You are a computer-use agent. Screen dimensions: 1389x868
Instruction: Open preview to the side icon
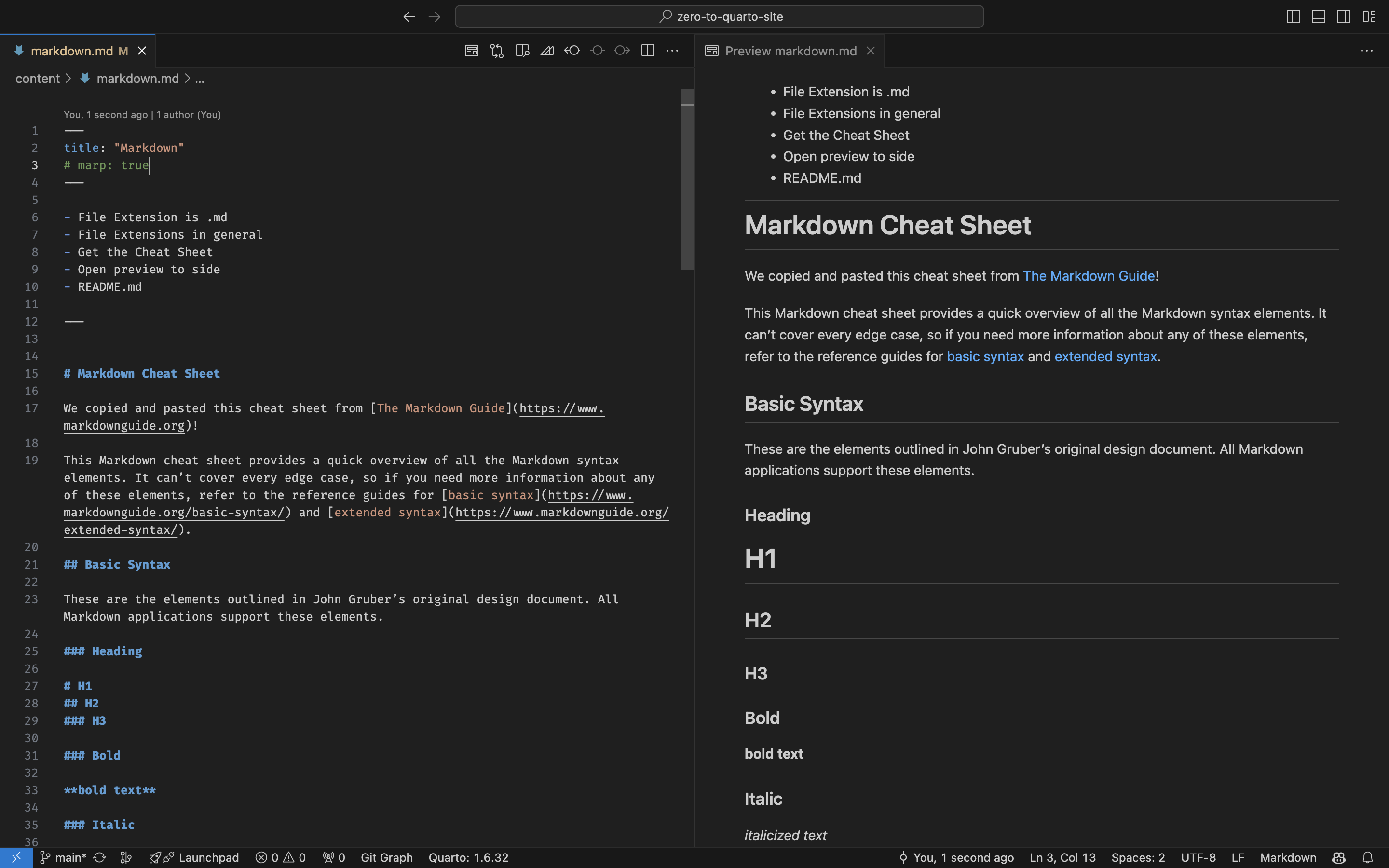(x=522, y=51)
